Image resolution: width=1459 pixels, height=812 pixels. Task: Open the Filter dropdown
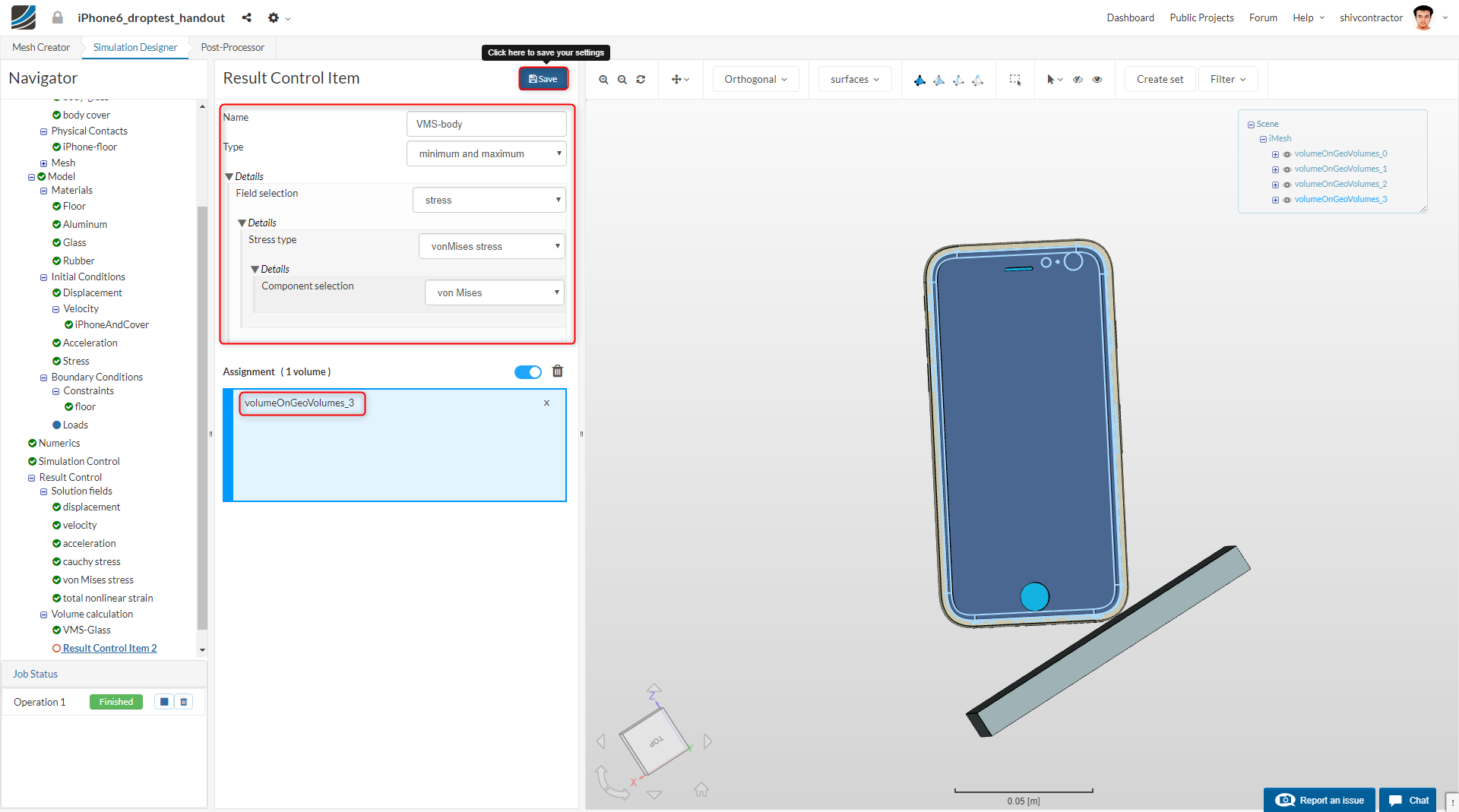pos(1228,79)
